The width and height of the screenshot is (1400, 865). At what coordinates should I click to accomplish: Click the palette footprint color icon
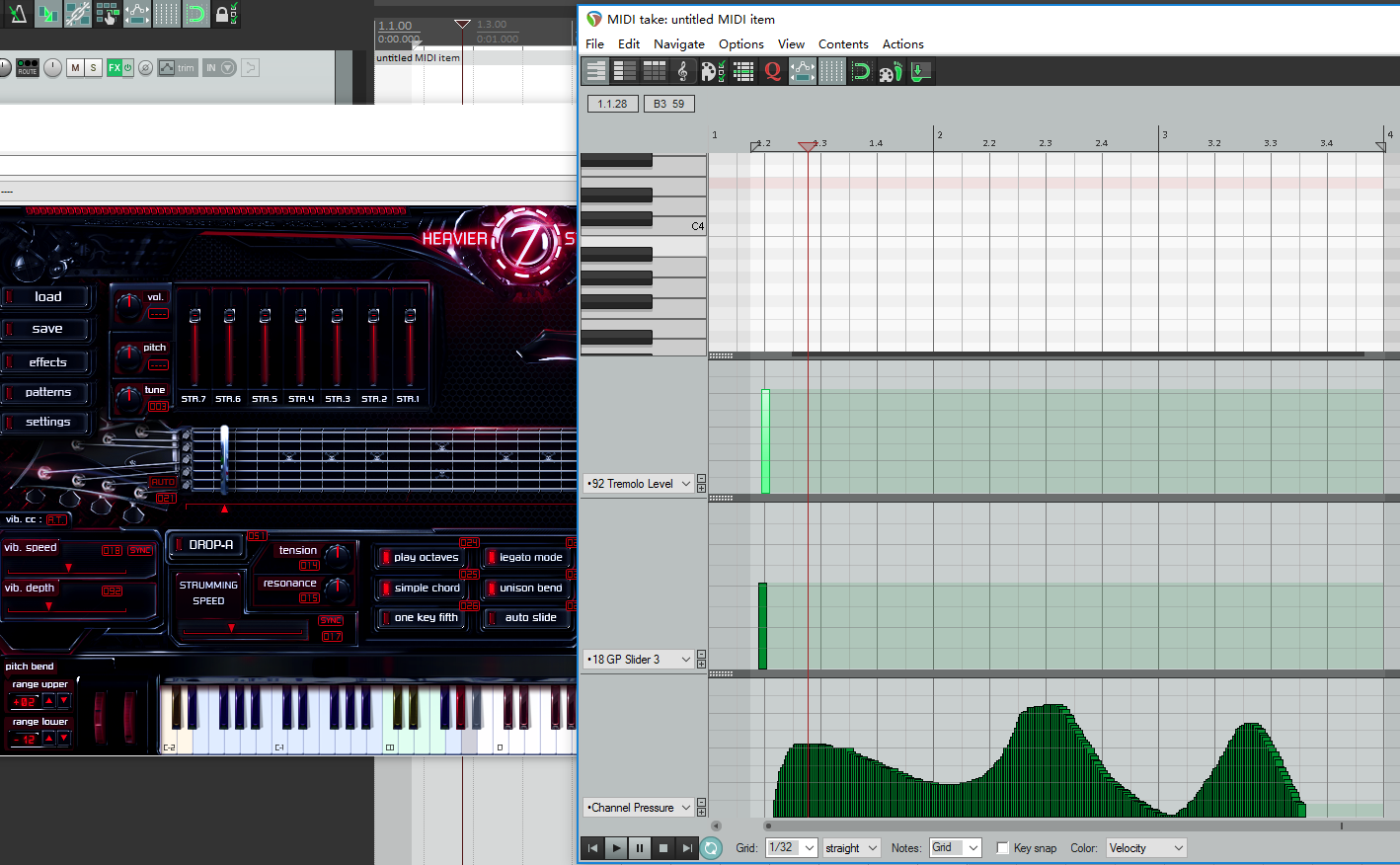[x=891, y=71]
